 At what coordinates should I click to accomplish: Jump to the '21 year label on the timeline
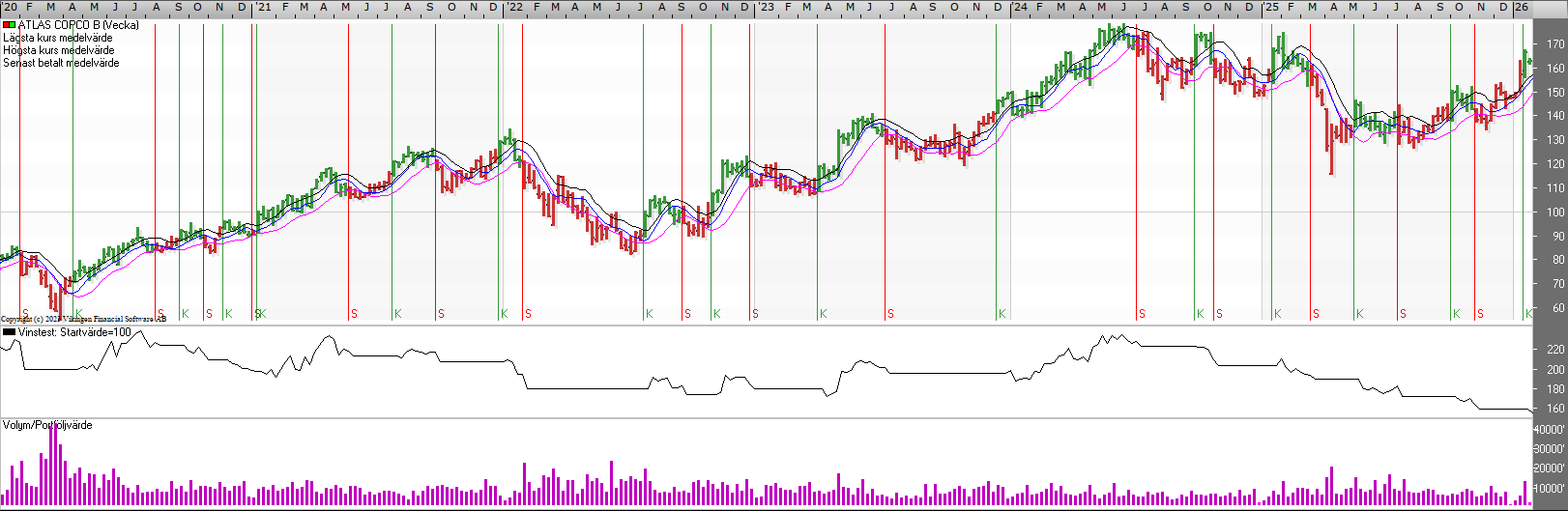[263, 7]
